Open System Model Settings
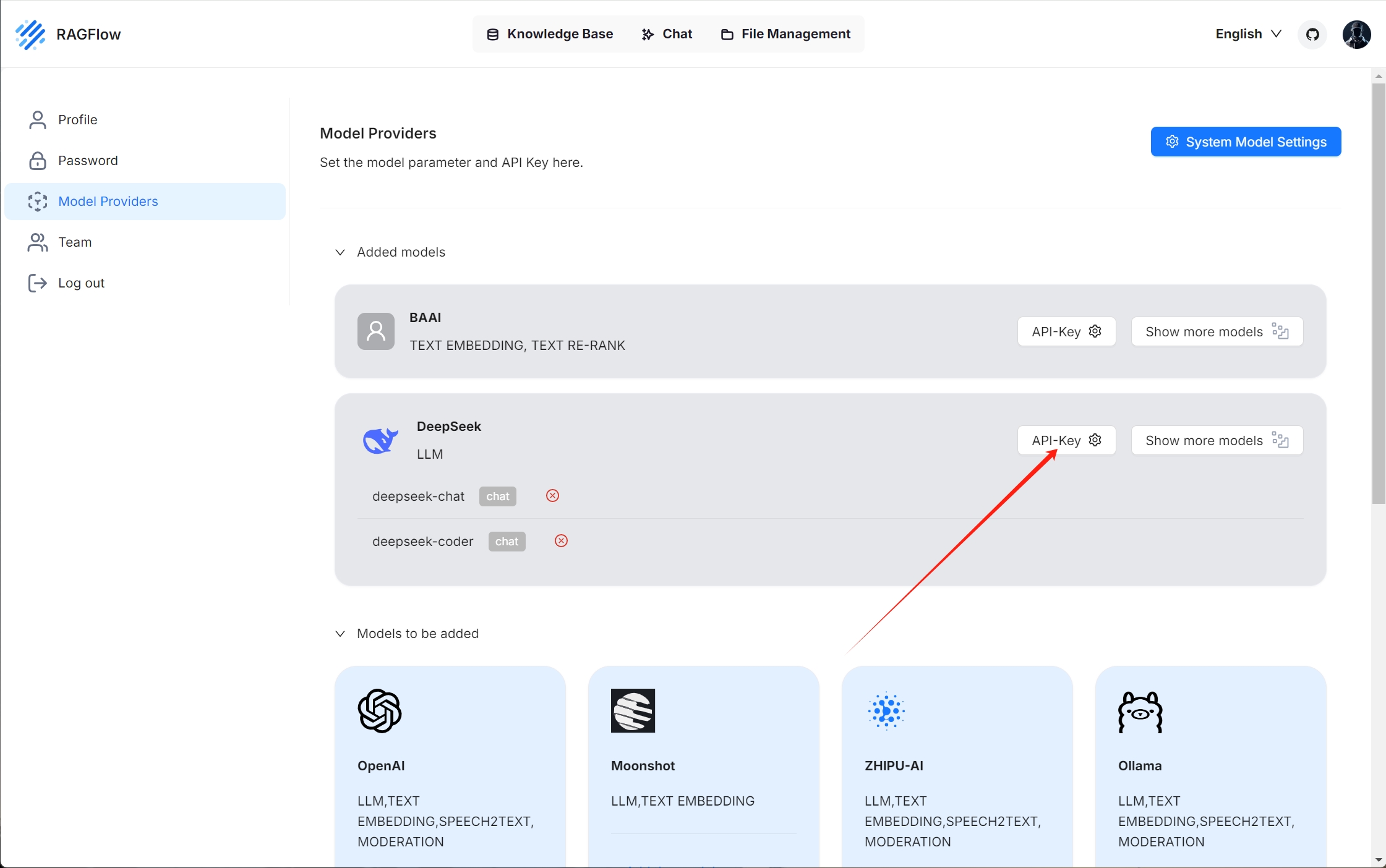This screenshot has height=868, width=1386. 1246,141
